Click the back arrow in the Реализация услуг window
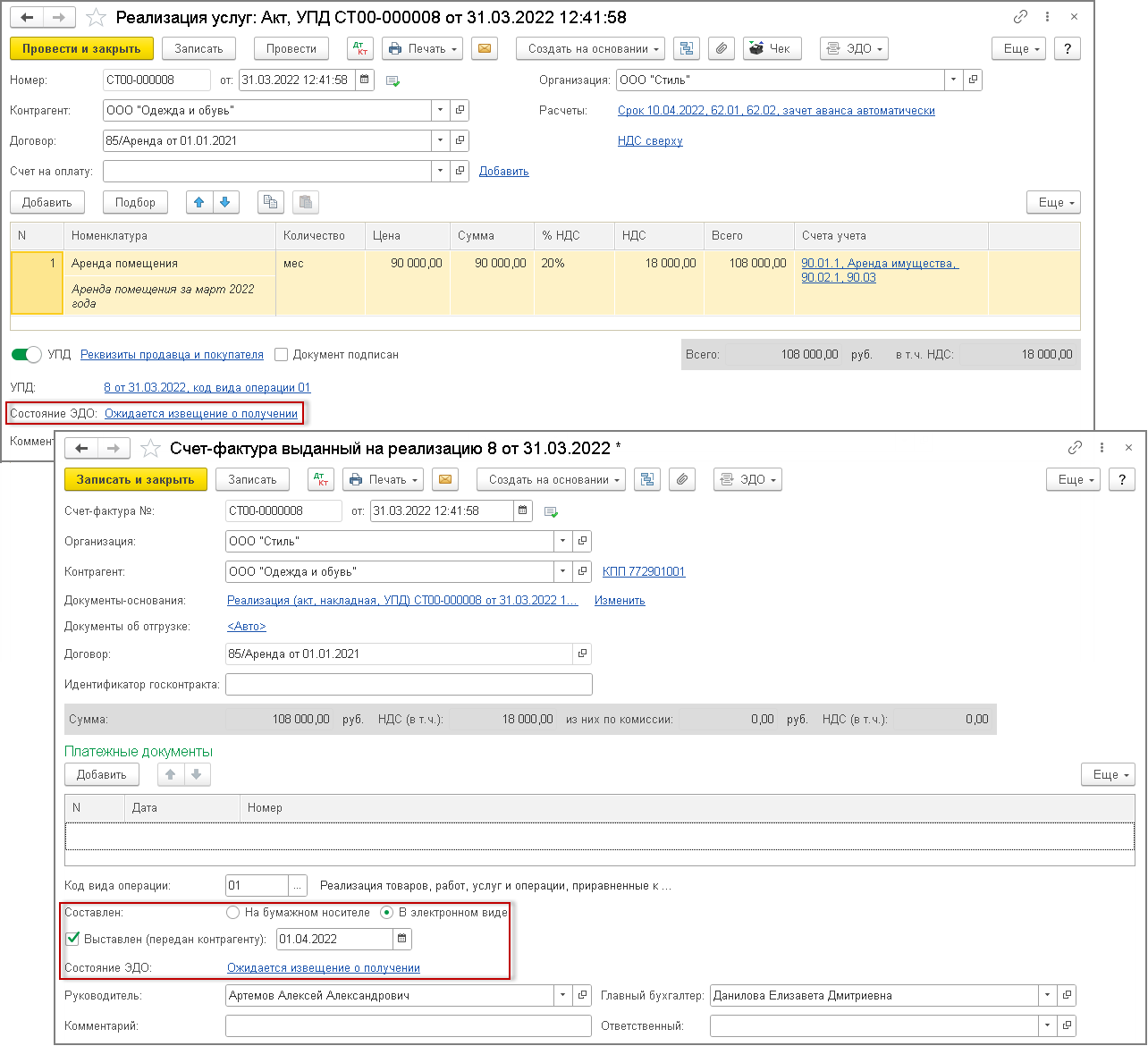 point(28,17)
